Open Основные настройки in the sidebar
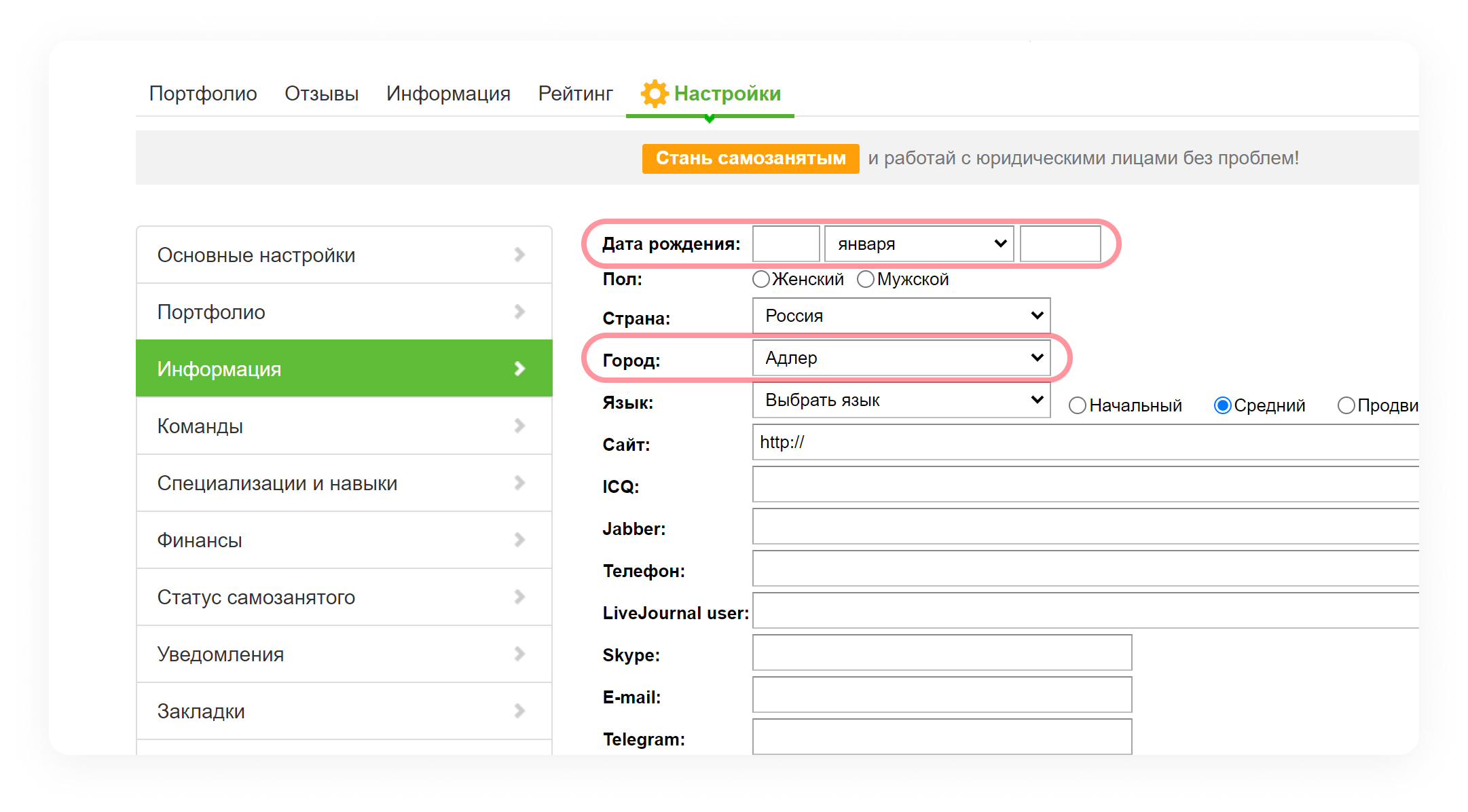1468x812 pixels. [x=344, y=255]
